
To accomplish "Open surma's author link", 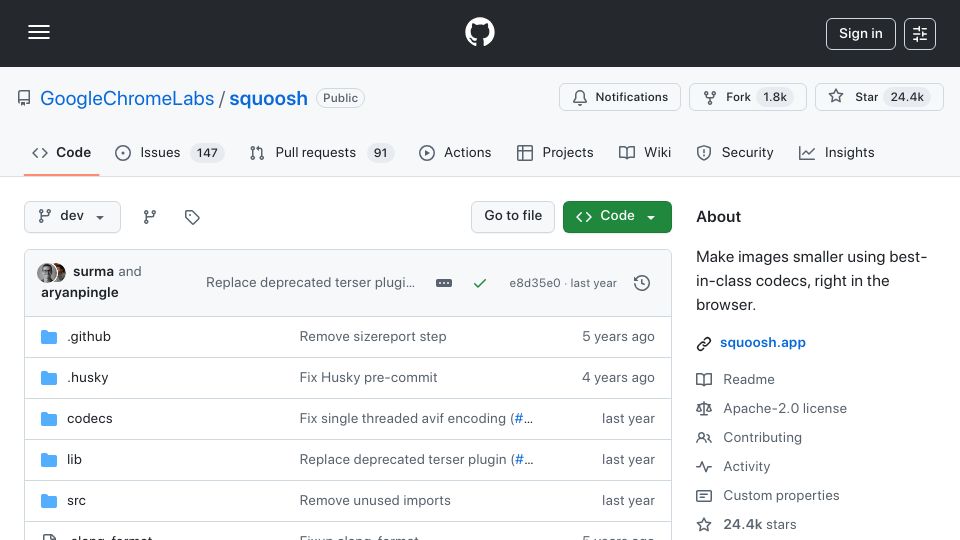I will tap(93, 271).
